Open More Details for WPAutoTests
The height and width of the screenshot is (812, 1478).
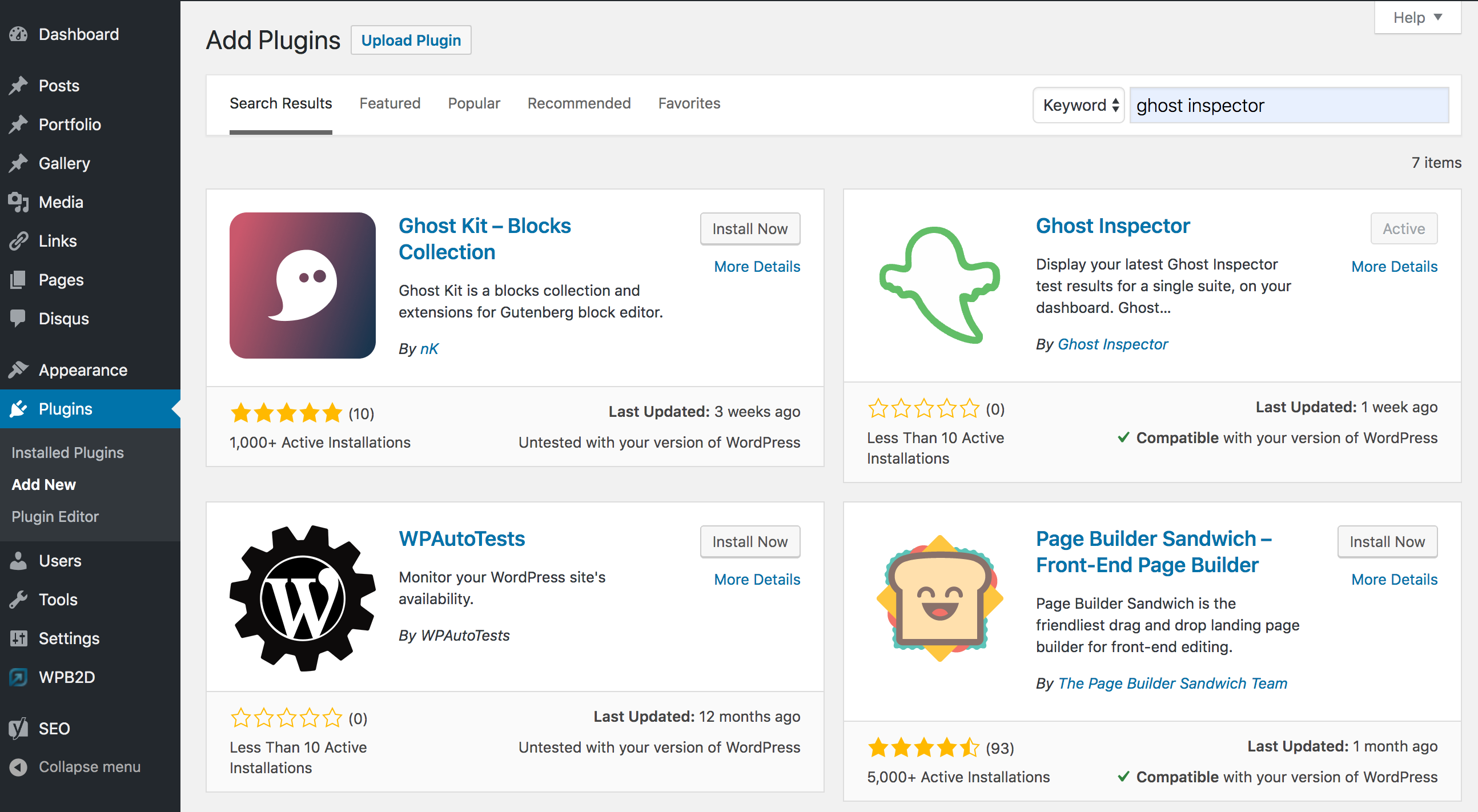(x=757, y=580)
